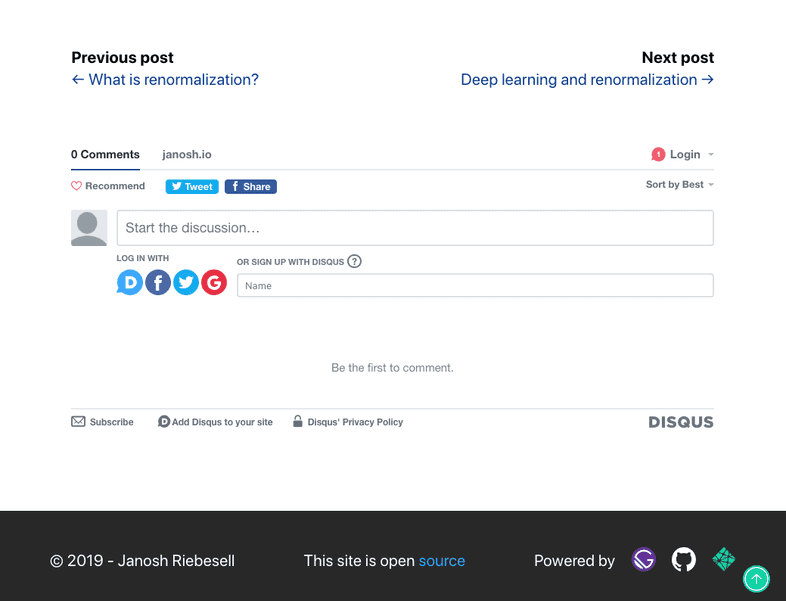The image size is (786, 601).
Task: Go to next post Deep learning and renormalization
Action: pos(587,80)
